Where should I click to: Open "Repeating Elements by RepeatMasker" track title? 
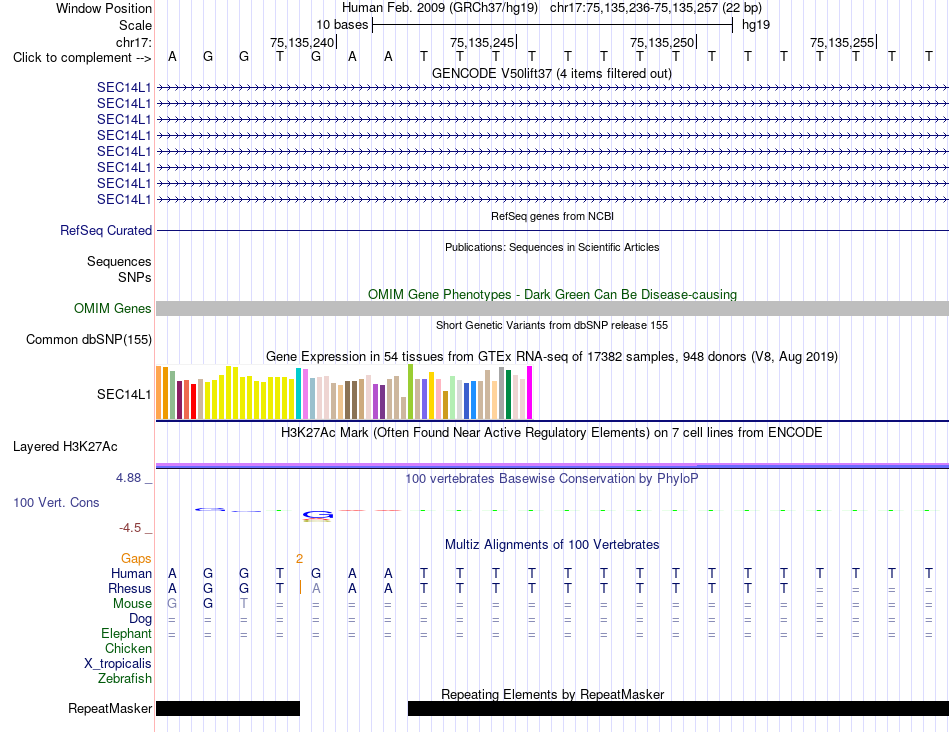click(552, 694)
